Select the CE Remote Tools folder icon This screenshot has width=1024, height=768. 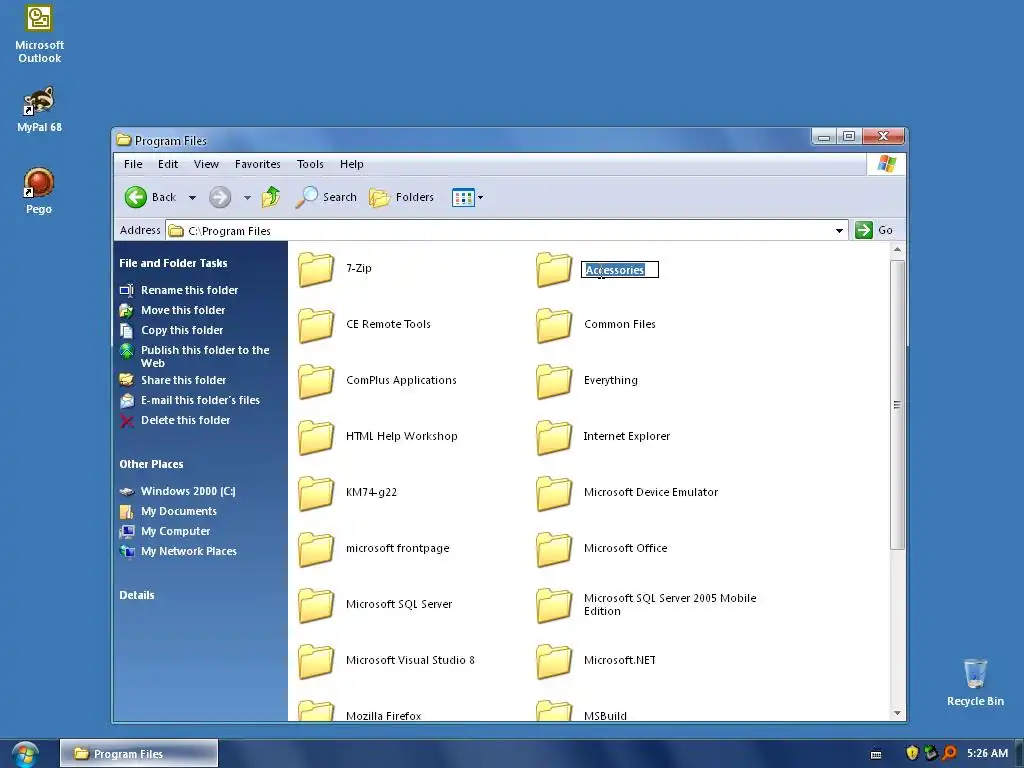(316, 325)
